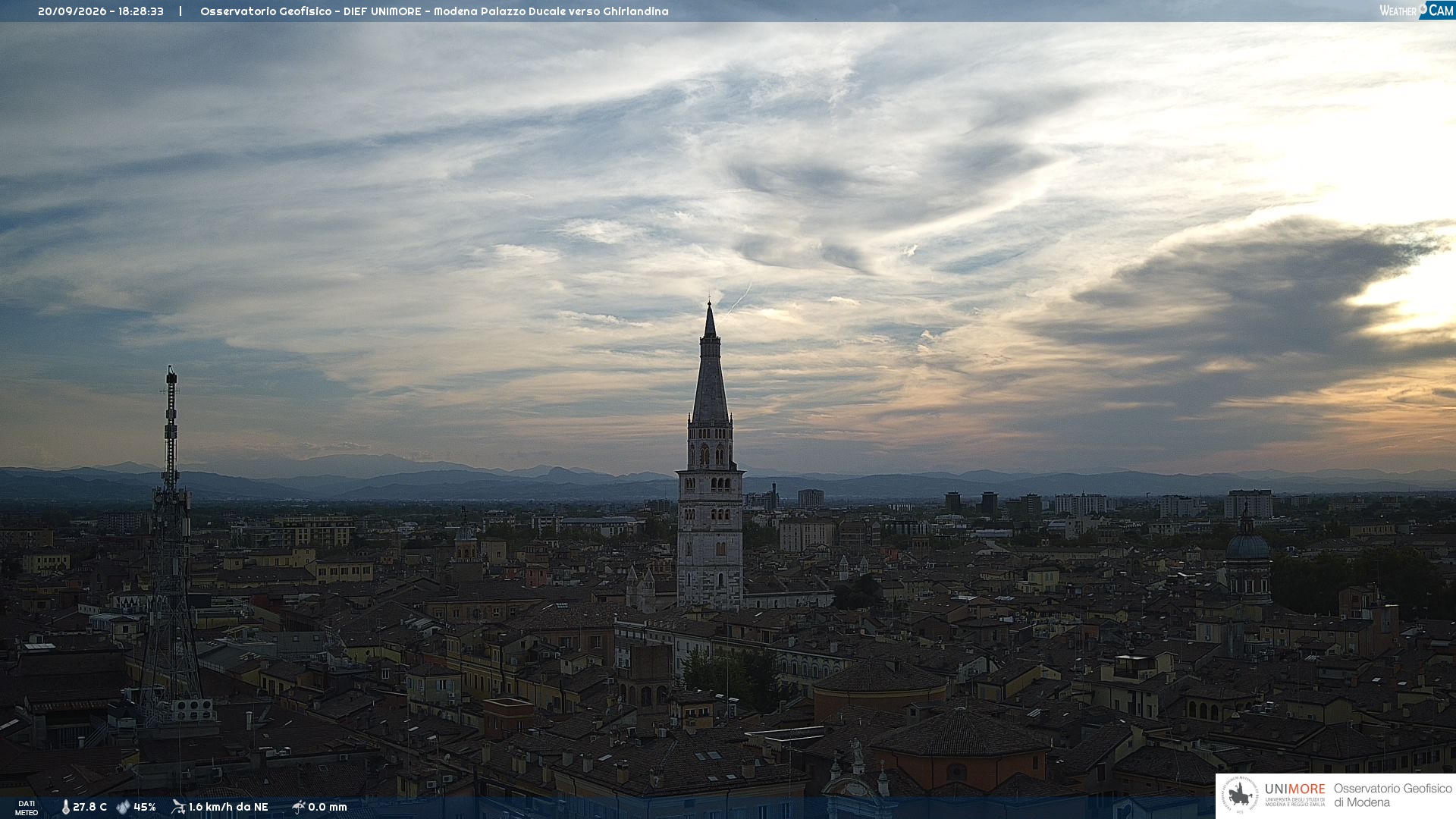Click the domed church in the image
The height and width of the screenshot is (819, 1456).
[x=1247, y=557]
